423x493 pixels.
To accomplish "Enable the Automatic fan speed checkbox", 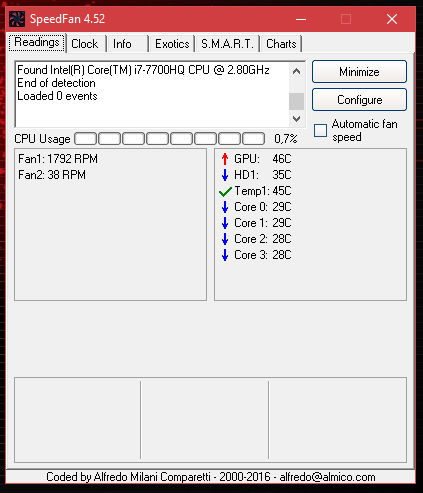I will point(320,130).
